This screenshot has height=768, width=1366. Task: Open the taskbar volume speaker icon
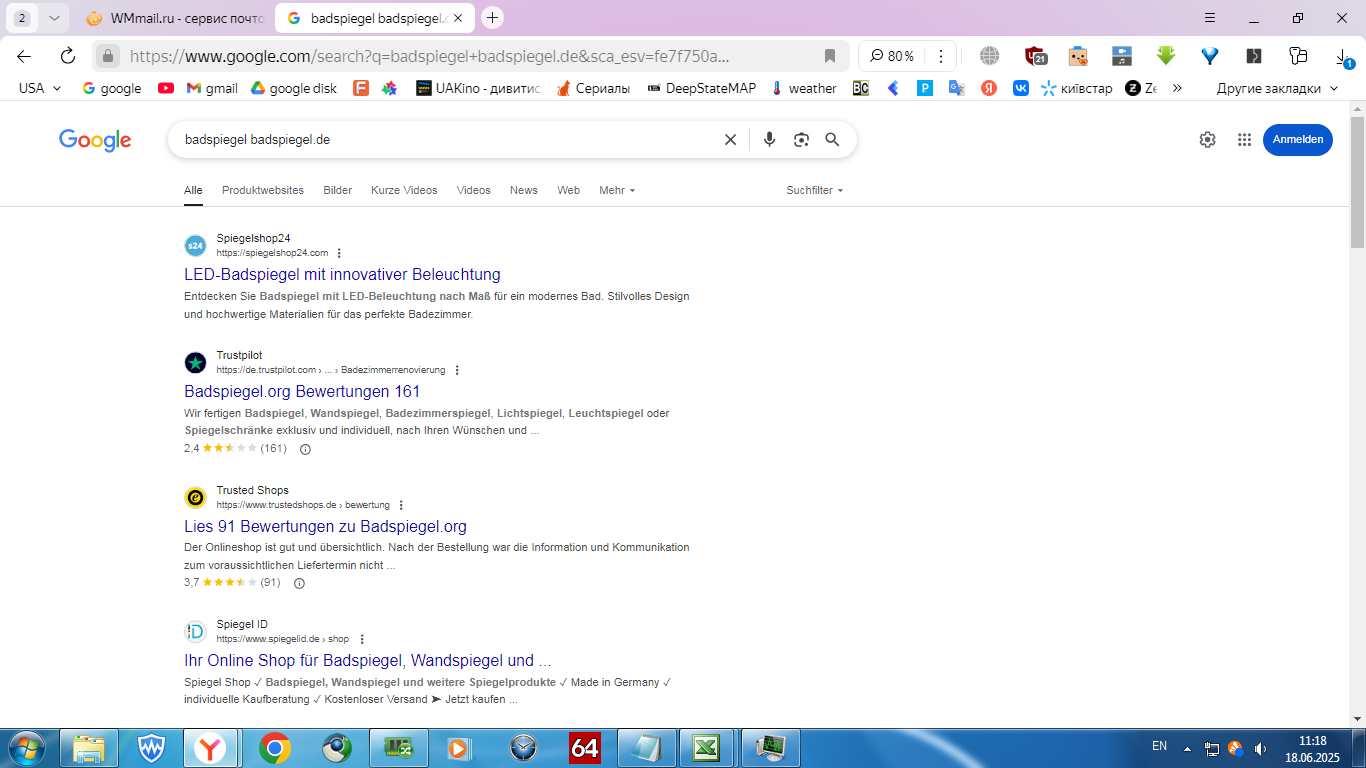1260,748
